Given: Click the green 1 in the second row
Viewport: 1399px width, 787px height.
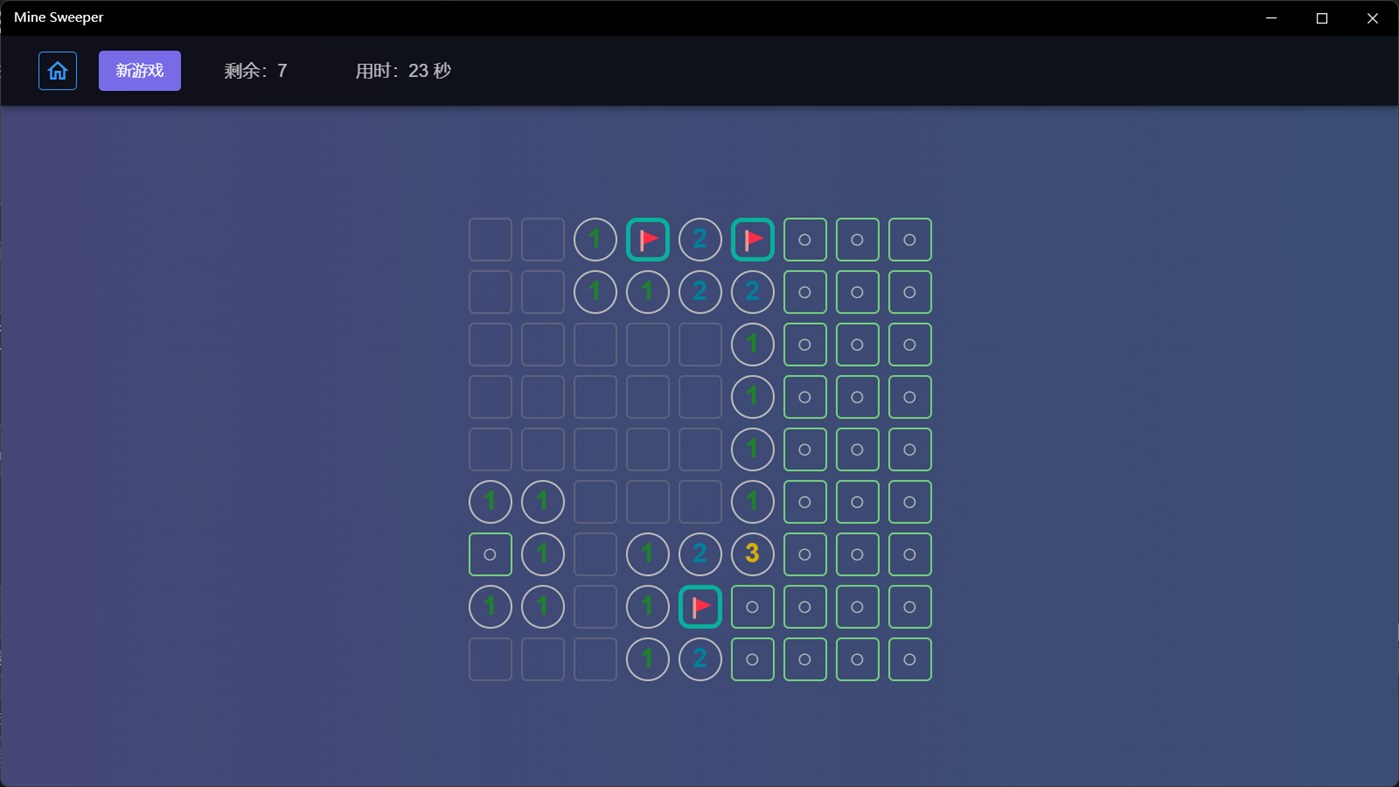Looking at the screenshot, I should coord(595,291).
